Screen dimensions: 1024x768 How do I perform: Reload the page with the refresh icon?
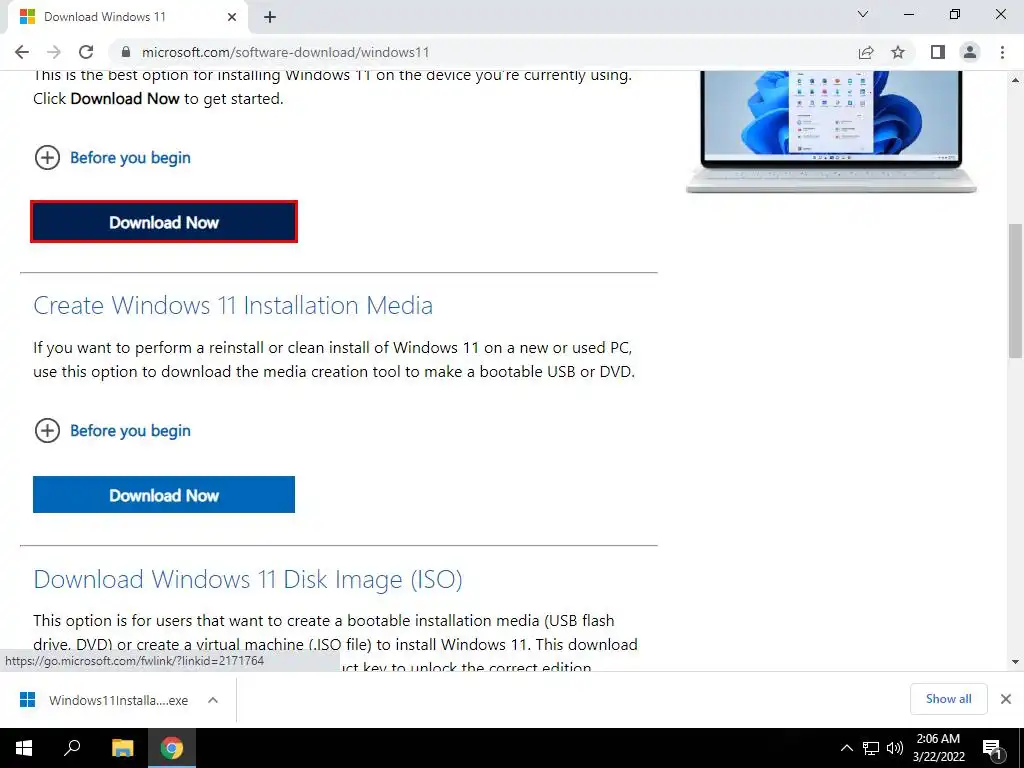86,52
